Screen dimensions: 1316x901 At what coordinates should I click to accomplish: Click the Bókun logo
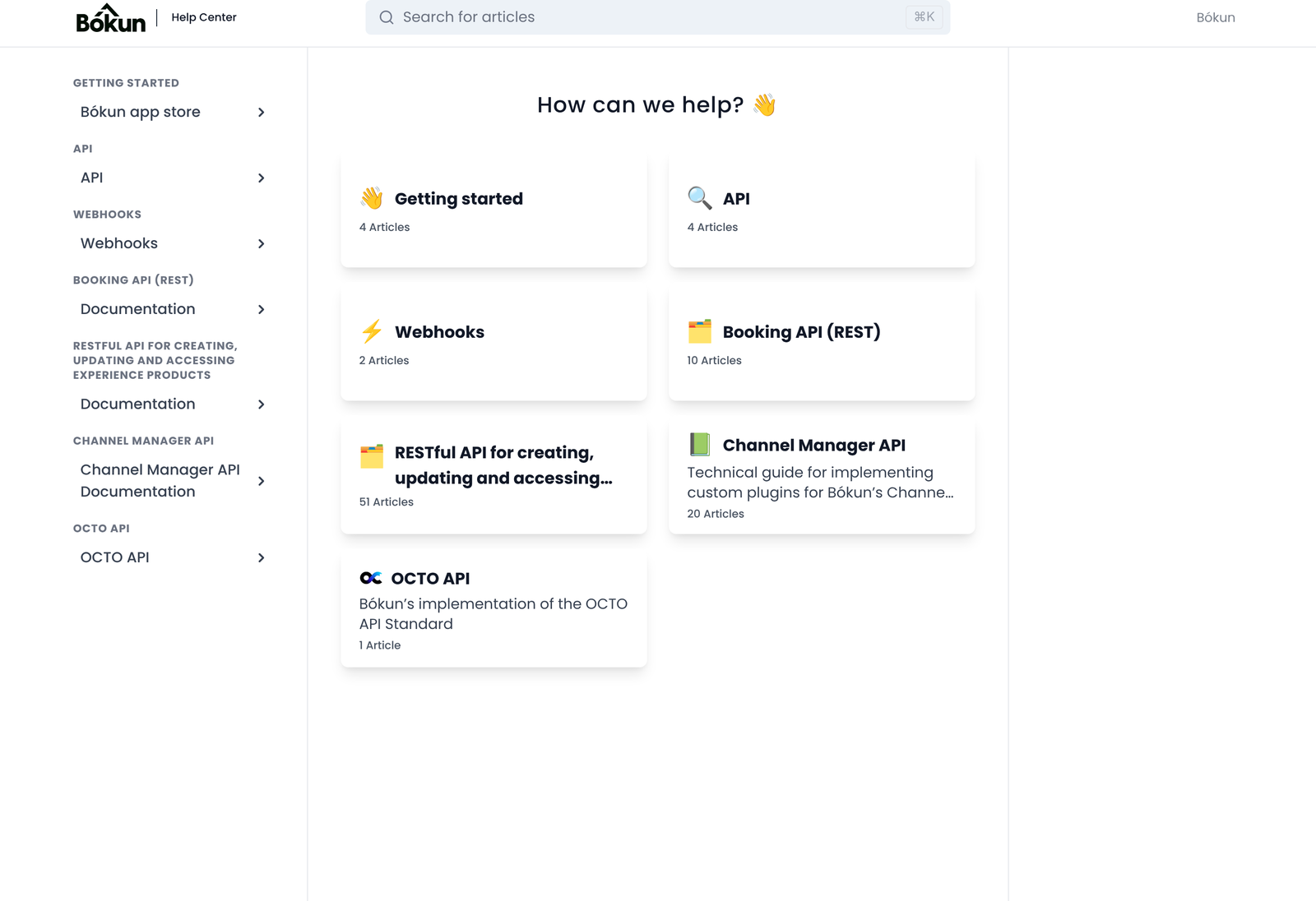(110, 18)
